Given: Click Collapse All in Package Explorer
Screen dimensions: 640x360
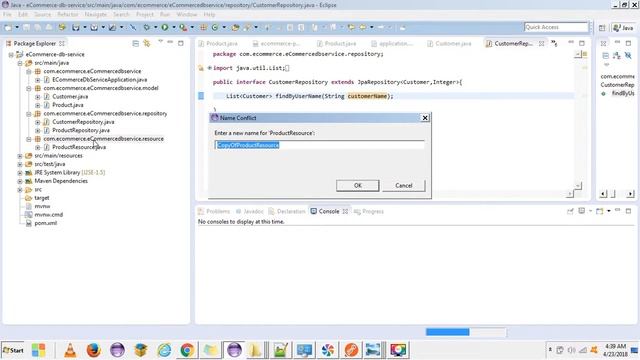Looking at the screenshot, I should tap(136, 43).
